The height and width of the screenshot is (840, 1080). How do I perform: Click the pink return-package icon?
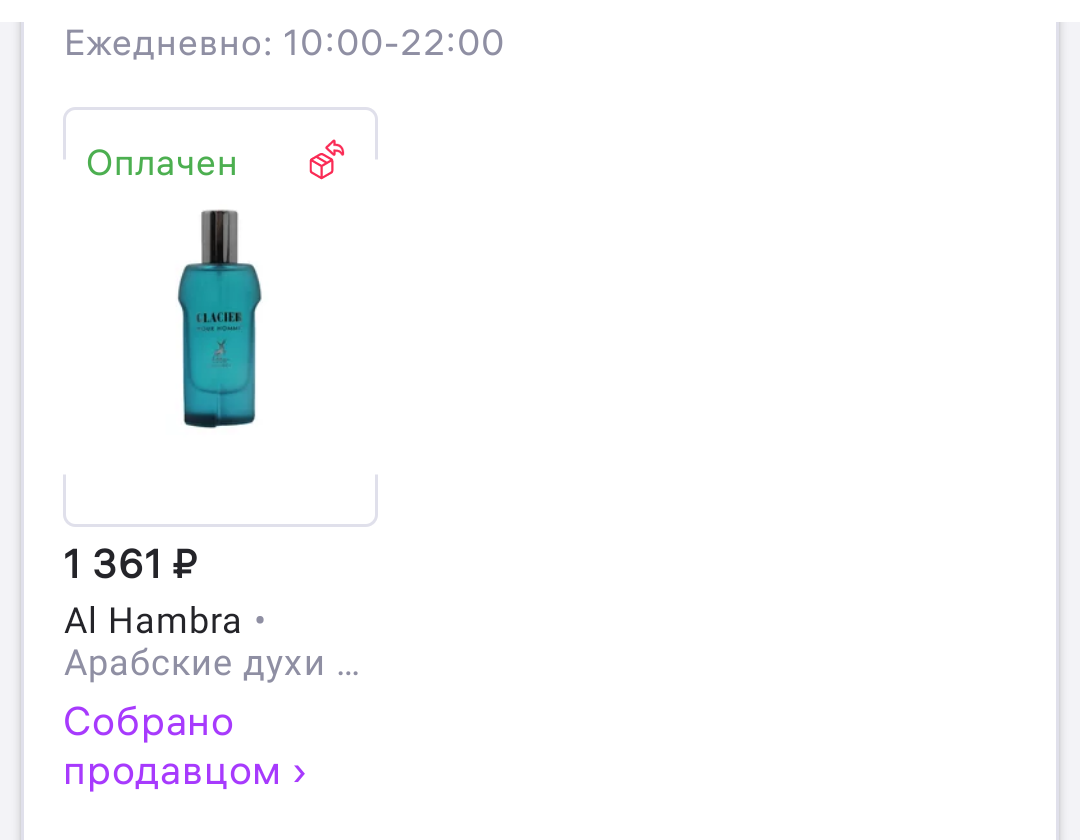click(x=326, y=160)
